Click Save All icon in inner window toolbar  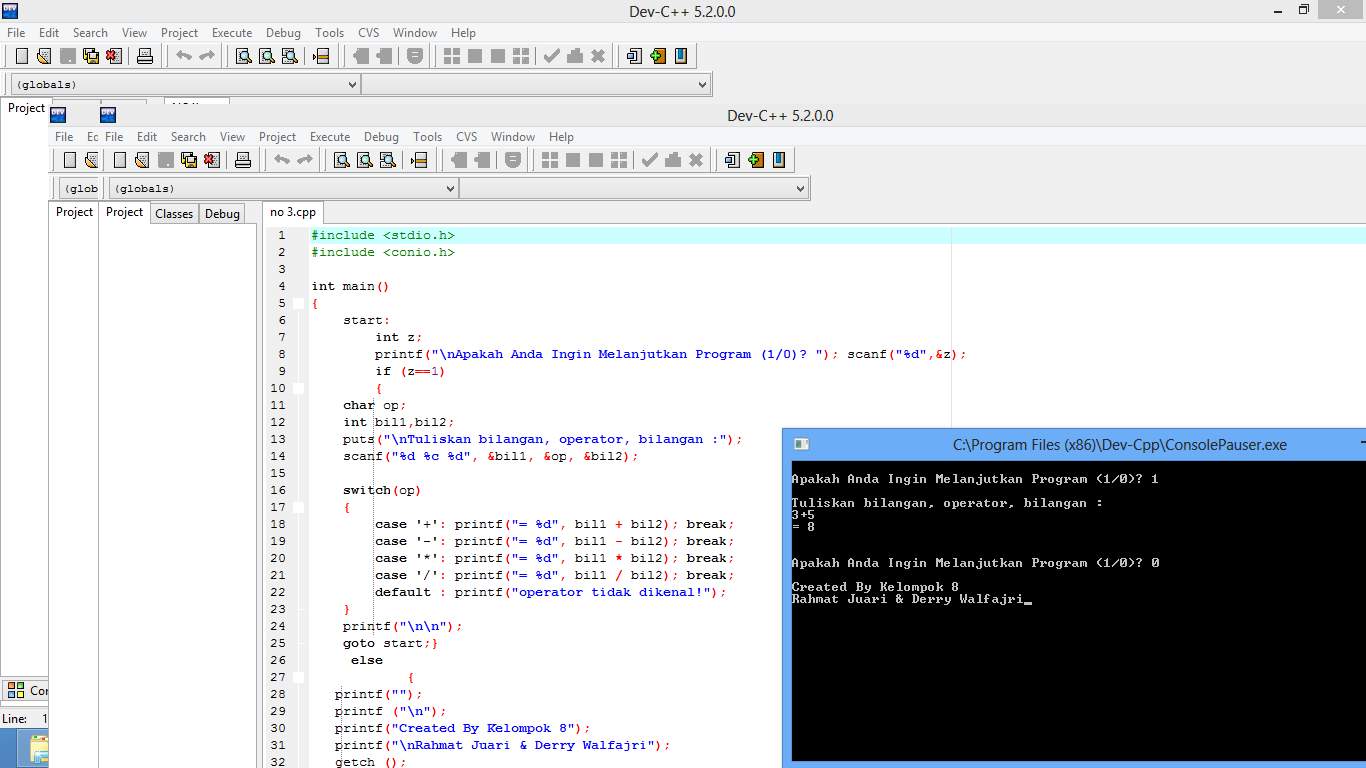[x=188, y=160]
